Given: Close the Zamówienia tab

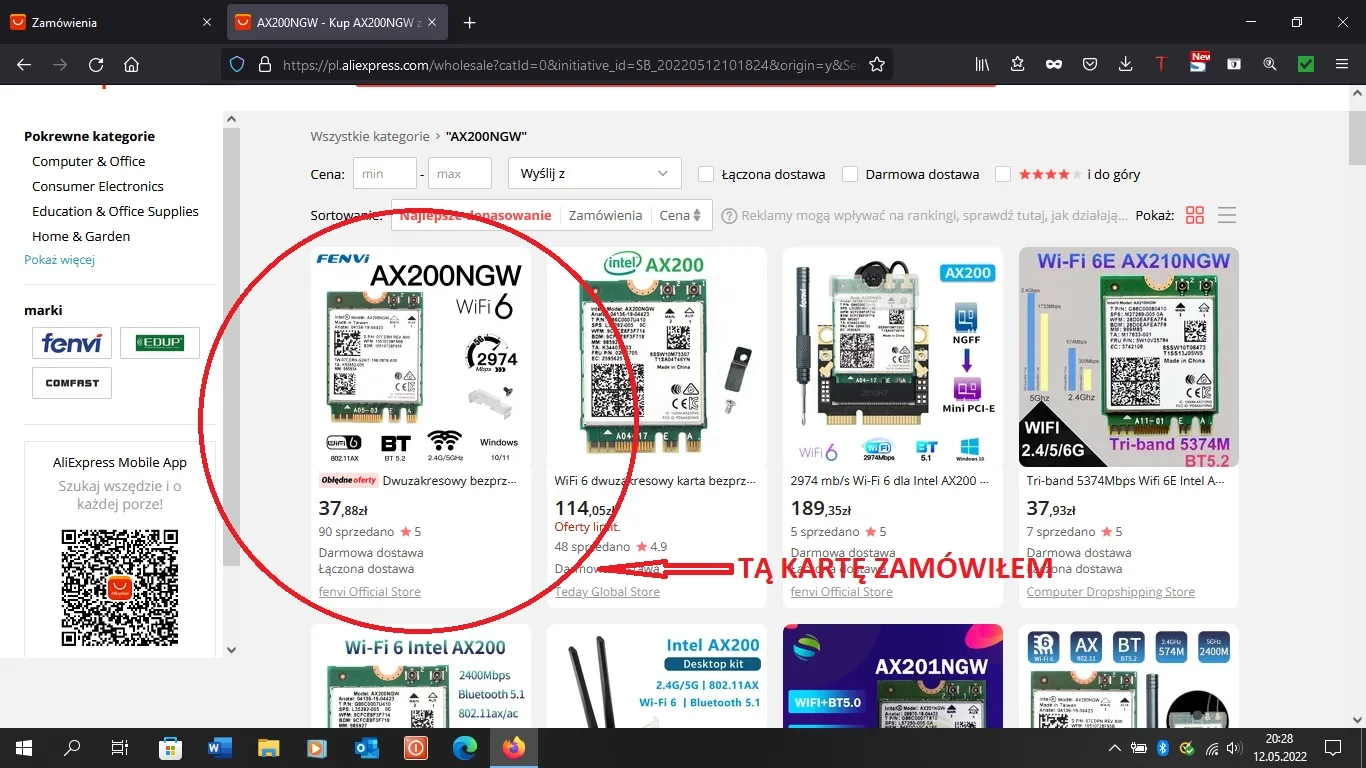Looking at the screenshot, I should [x=206, y=22].
